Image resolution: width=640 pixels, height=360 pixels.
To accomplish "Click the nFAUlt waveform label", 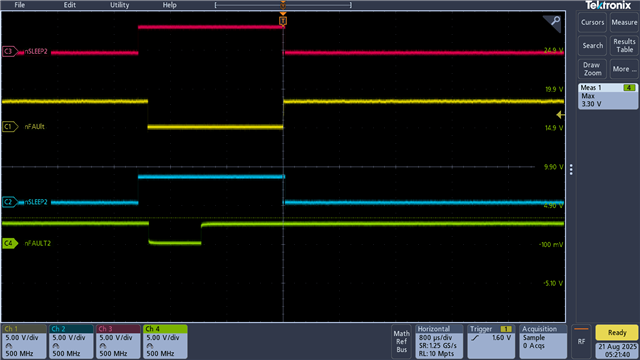I will (x=34, y=127).
